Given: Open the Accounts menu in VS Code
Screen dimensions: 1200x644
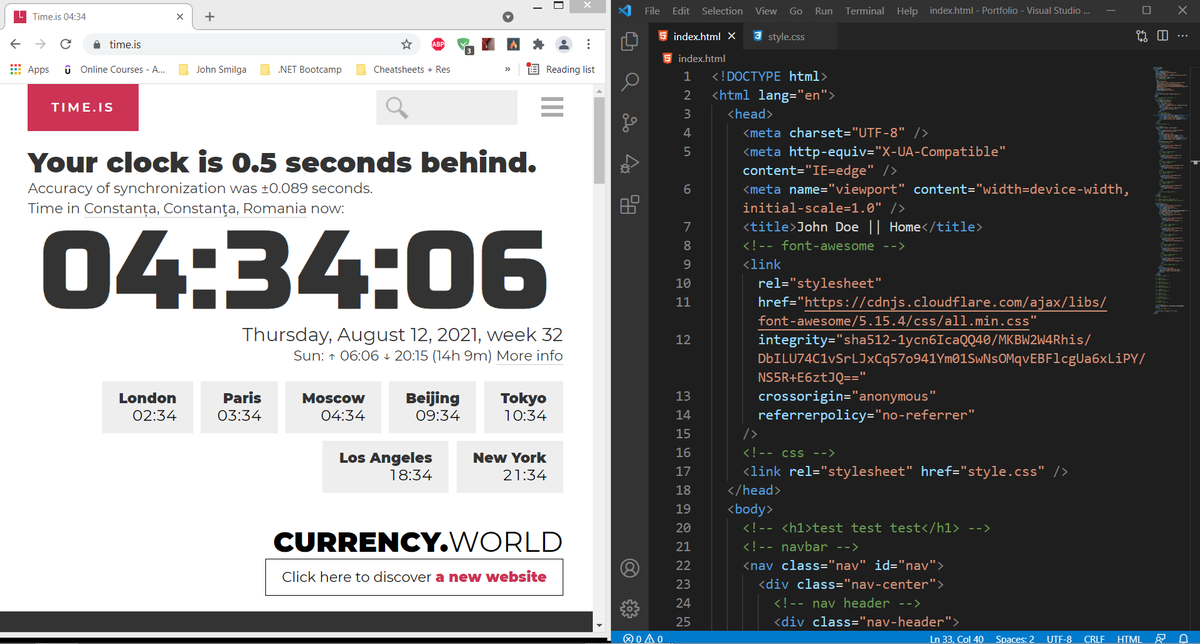Looking at the screenshot, I should pyautogui.click(x=630, y=568).
